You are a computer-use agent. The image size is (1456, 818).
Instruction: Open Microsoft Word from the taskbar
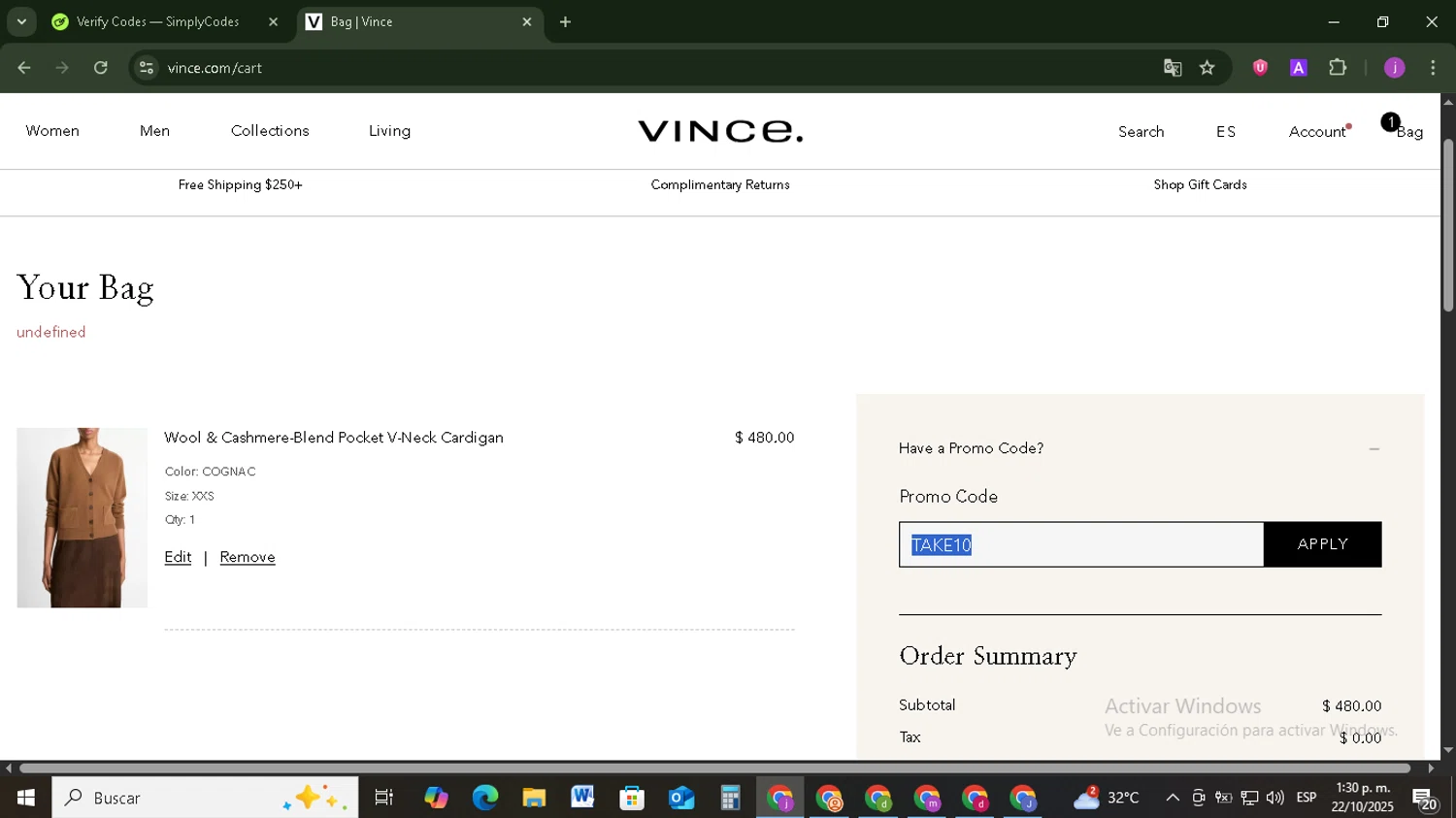(x=582, y=798)
